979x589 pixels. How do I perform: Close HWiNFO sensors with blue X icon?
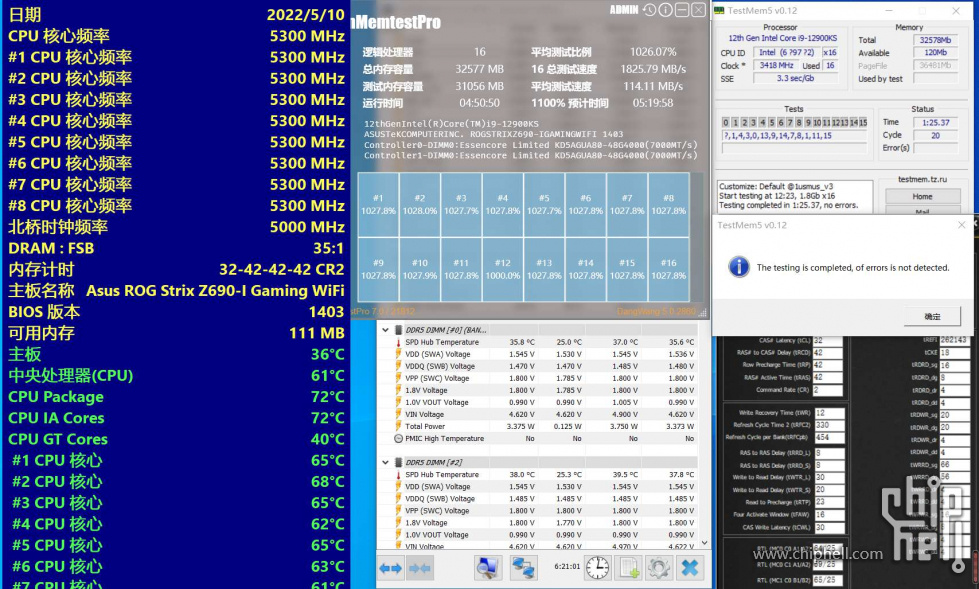(689, 568)
